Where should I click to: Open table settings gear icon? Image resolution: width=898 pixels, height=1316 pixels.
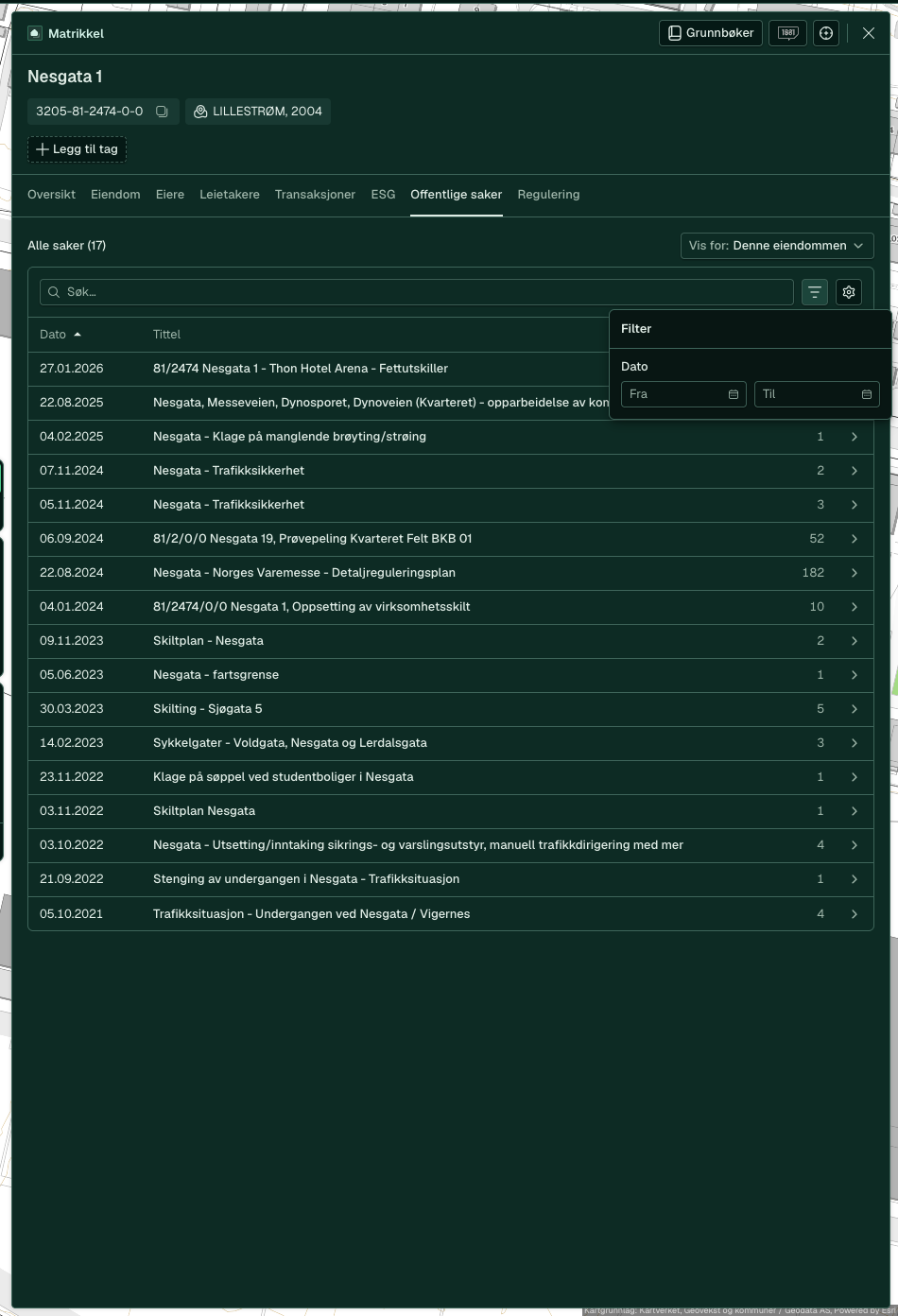point(849,292)
